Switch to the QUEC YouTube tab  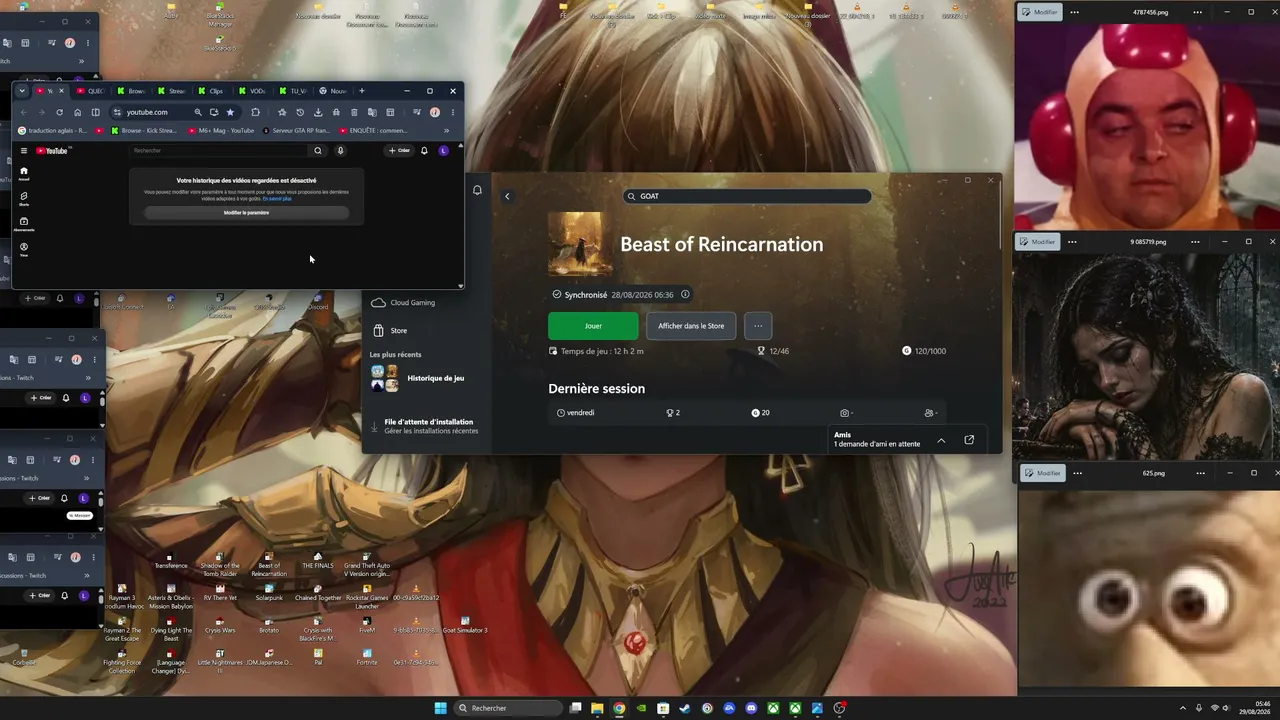click(x=90, y=91)
